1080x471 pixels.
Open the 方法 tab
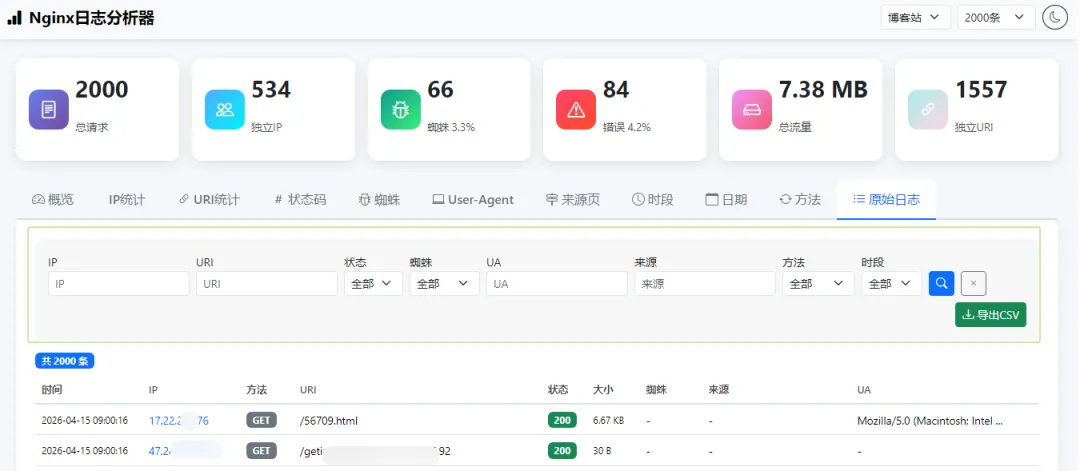(x=800, y=200)
